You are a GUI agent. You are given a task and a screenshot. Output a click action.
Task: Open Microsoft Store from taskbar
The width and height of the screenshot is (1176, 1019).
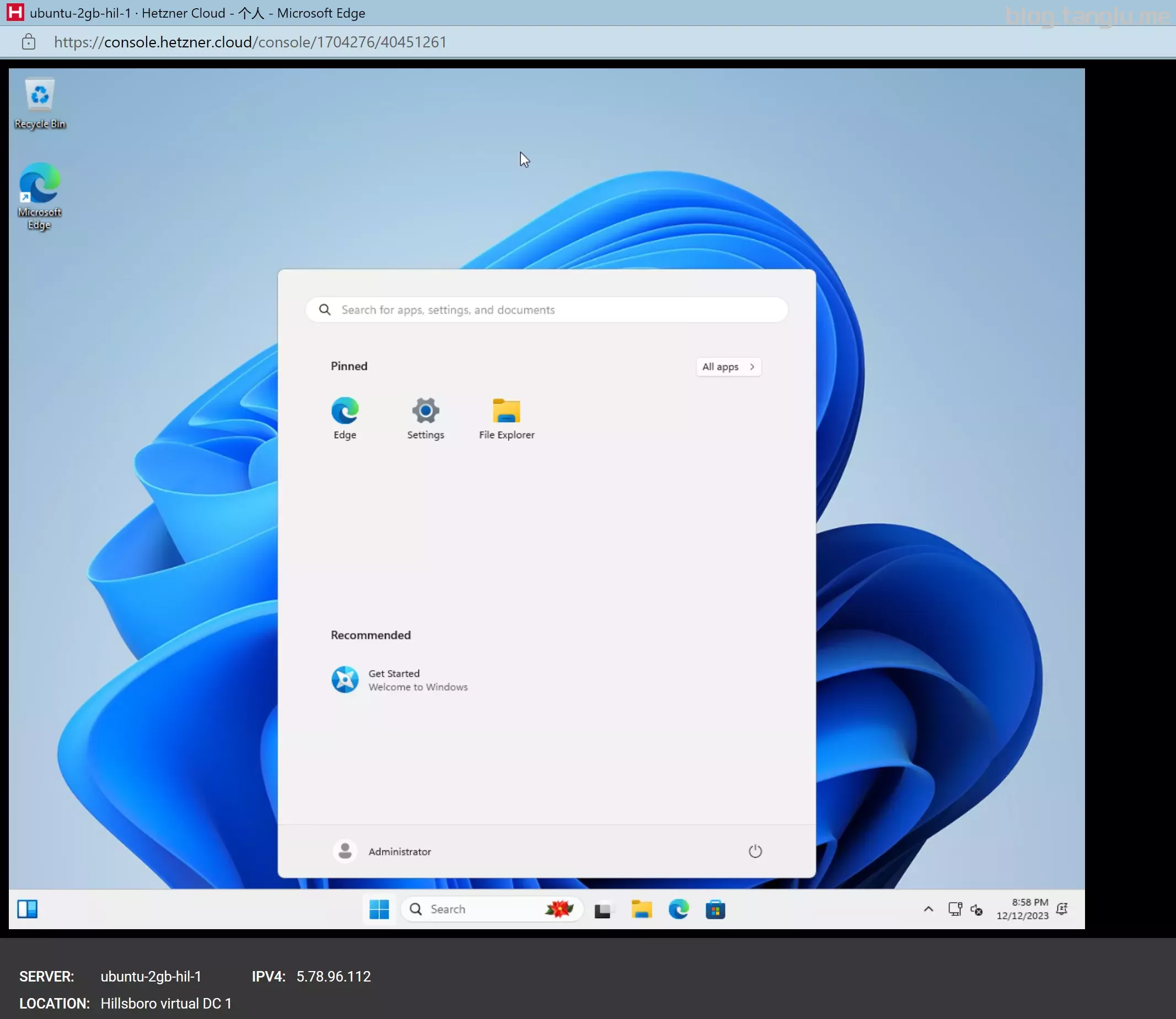pos(715,910)
